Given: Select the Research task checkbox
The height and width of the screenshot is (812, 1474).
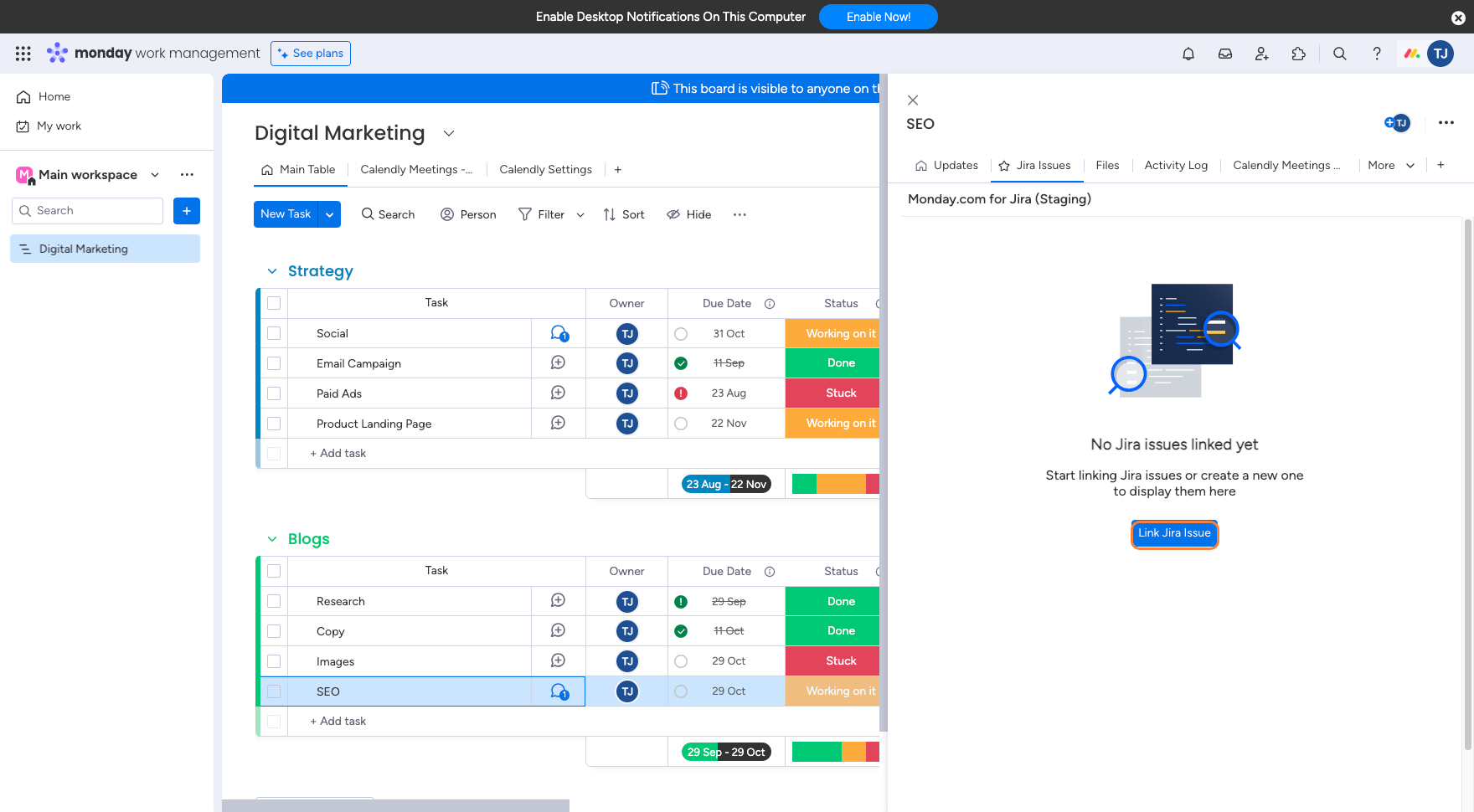Looking at the screenshot, I should tap(274, 601).
